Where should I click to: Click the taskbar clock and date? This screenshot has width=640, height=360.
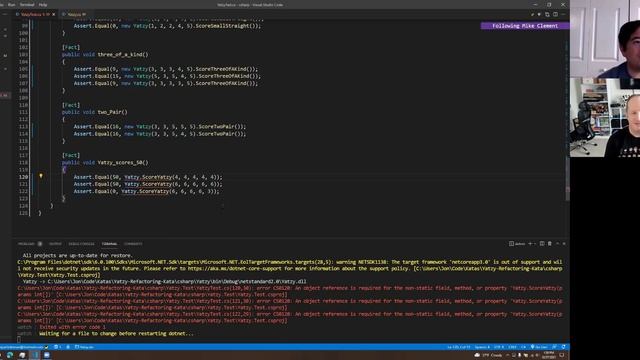[x=549, y=355]
